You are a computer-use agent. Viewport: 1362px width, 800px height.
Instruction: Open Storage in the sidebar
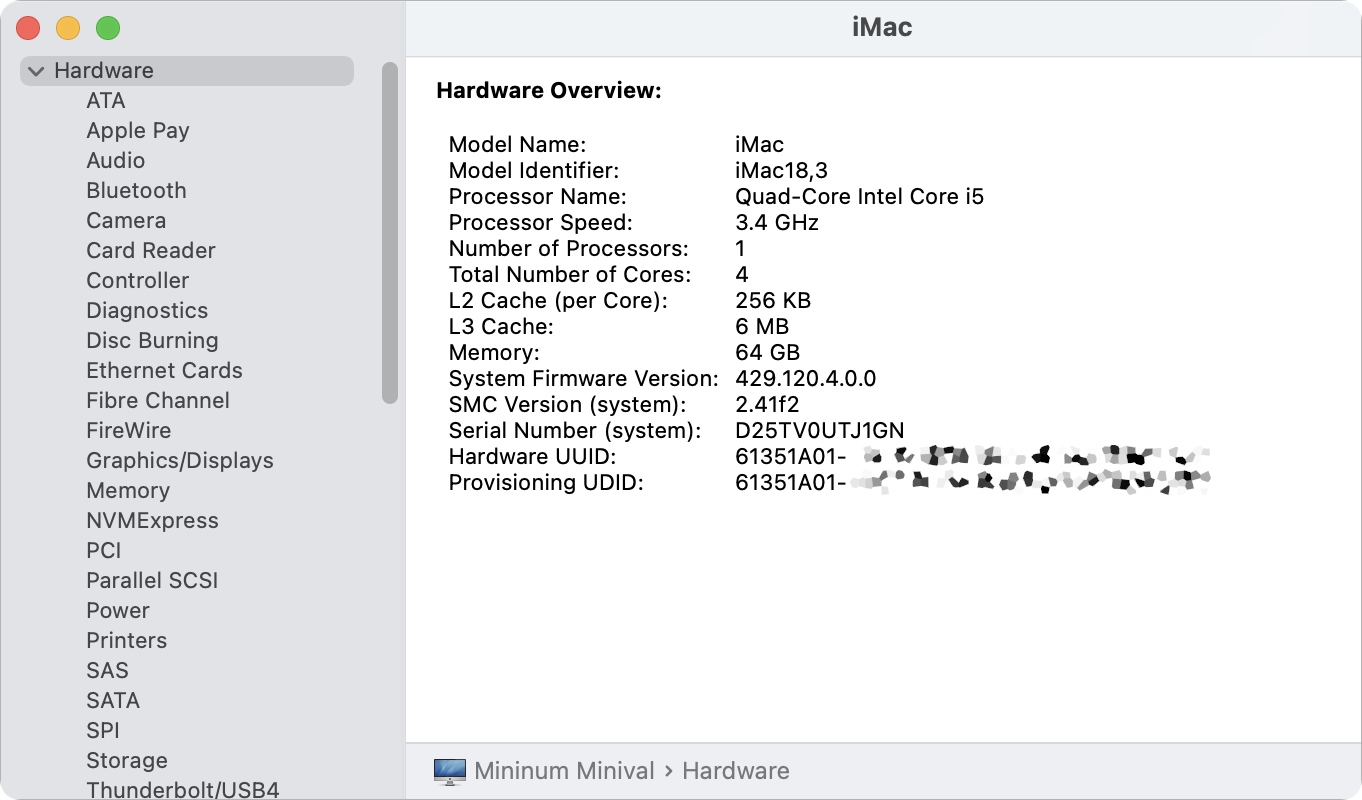tap(127, 761)
